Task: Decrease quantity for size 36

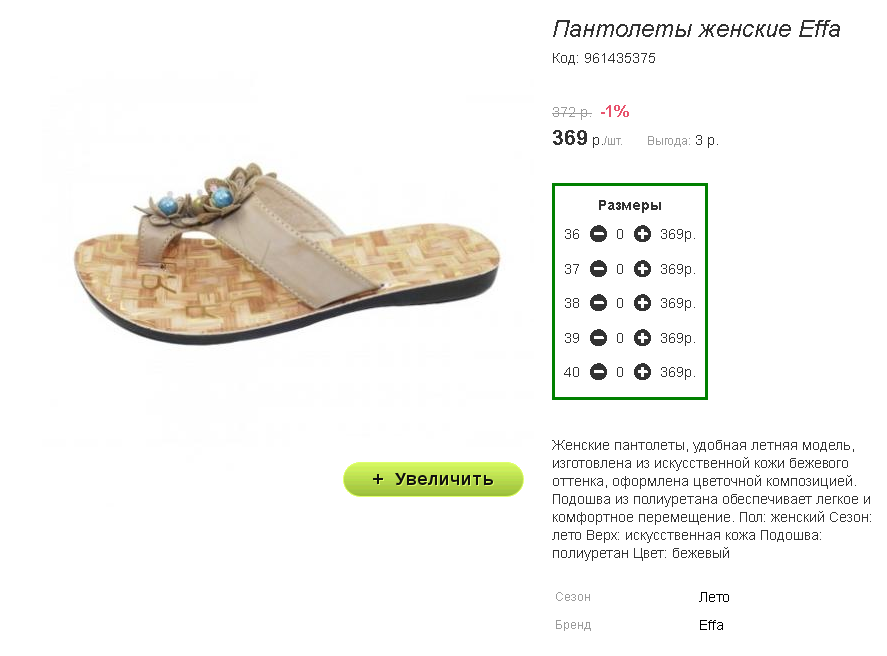Action: click(x=598, y=234)
